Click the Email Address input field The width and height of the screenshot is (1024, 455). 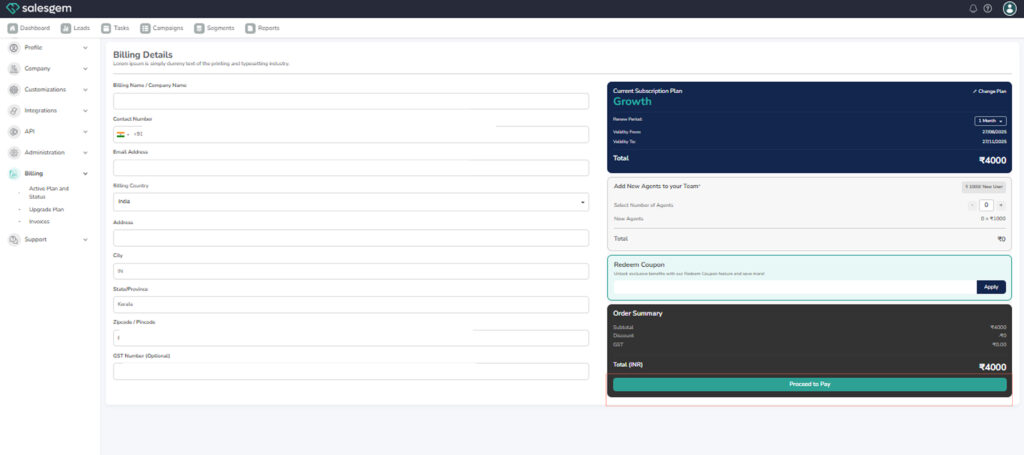pos(350,168)
